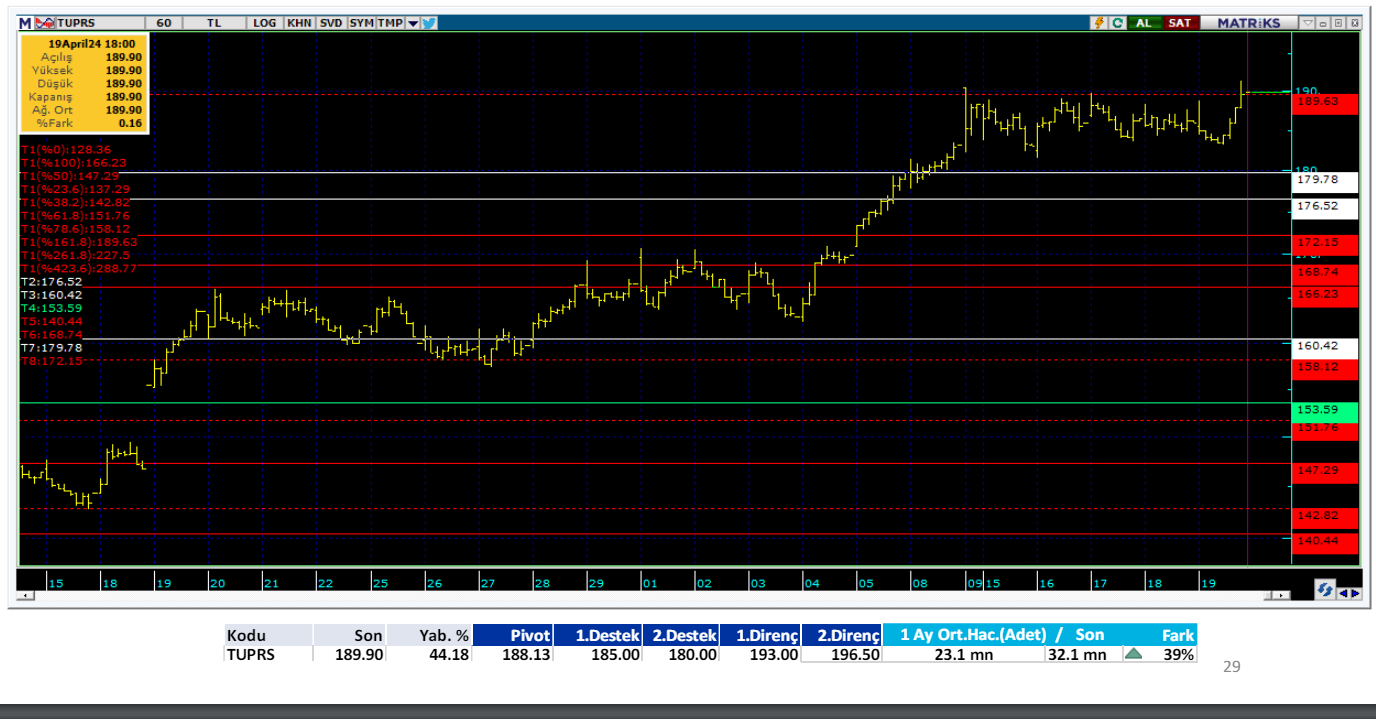Toggle the KHN button
The height and width of the screenshot is (727, 1376).
point(299,22)
